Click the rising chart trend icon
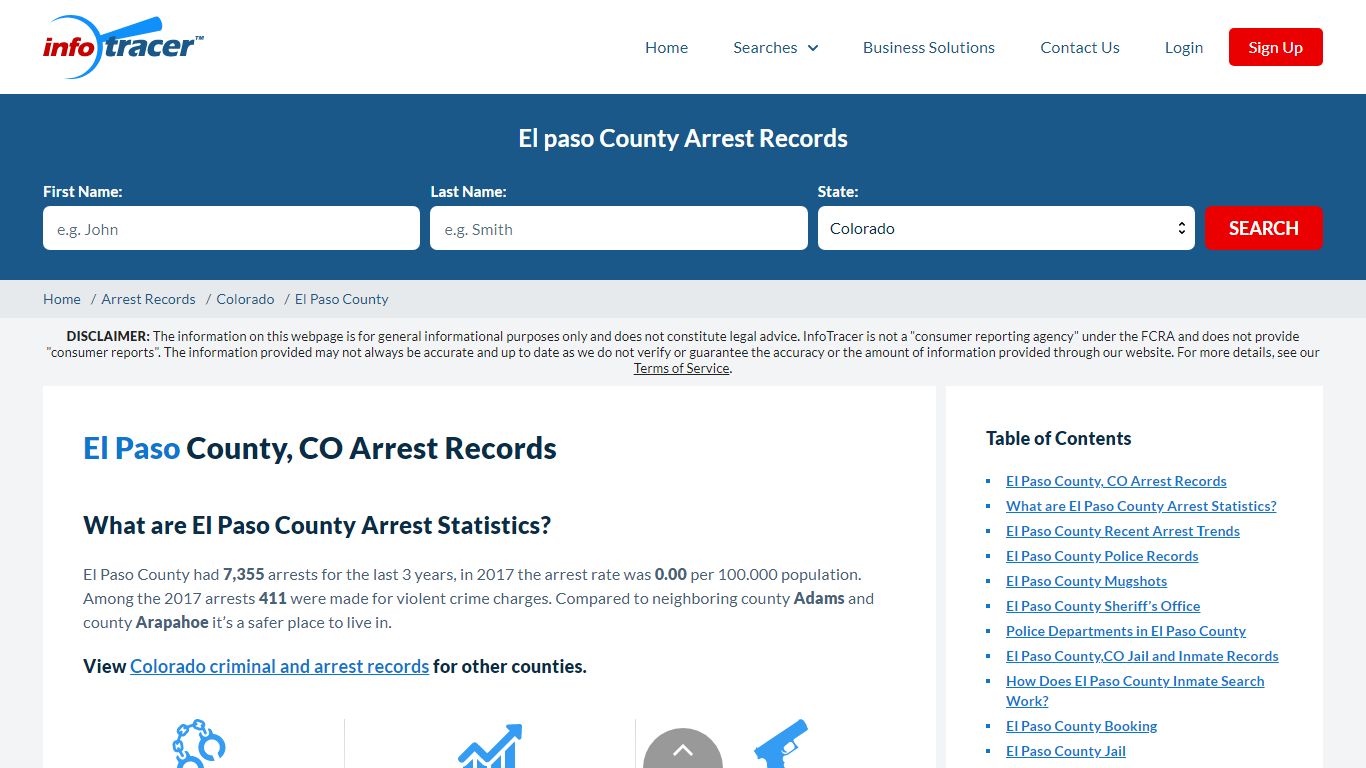The height and width of the screenshot is (768, 1366). [x=490, y=745]
